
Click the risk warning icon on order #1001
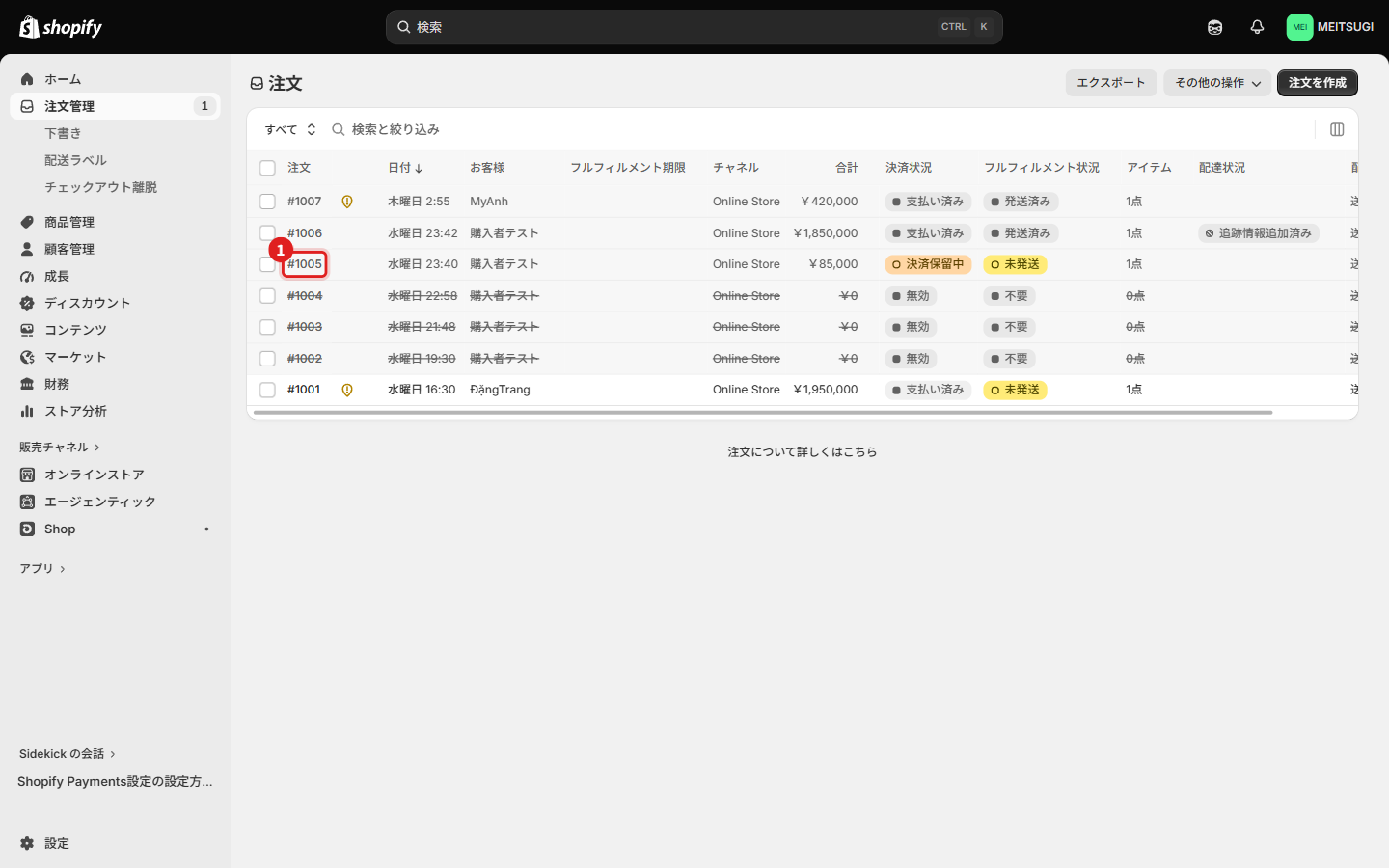point(347,390)
